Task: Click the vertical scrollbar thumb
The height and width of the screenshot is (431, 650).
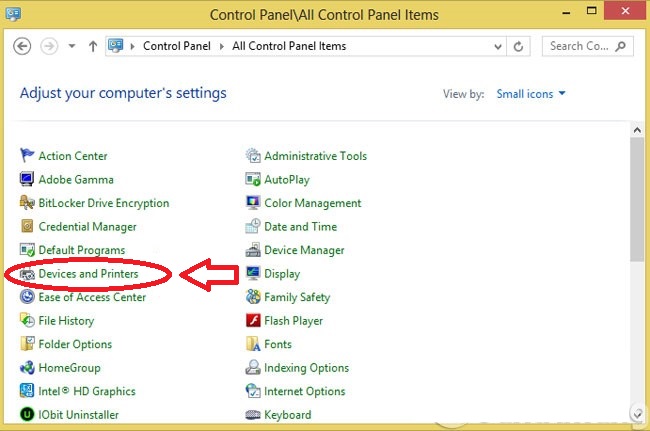Action: [637, 198]
